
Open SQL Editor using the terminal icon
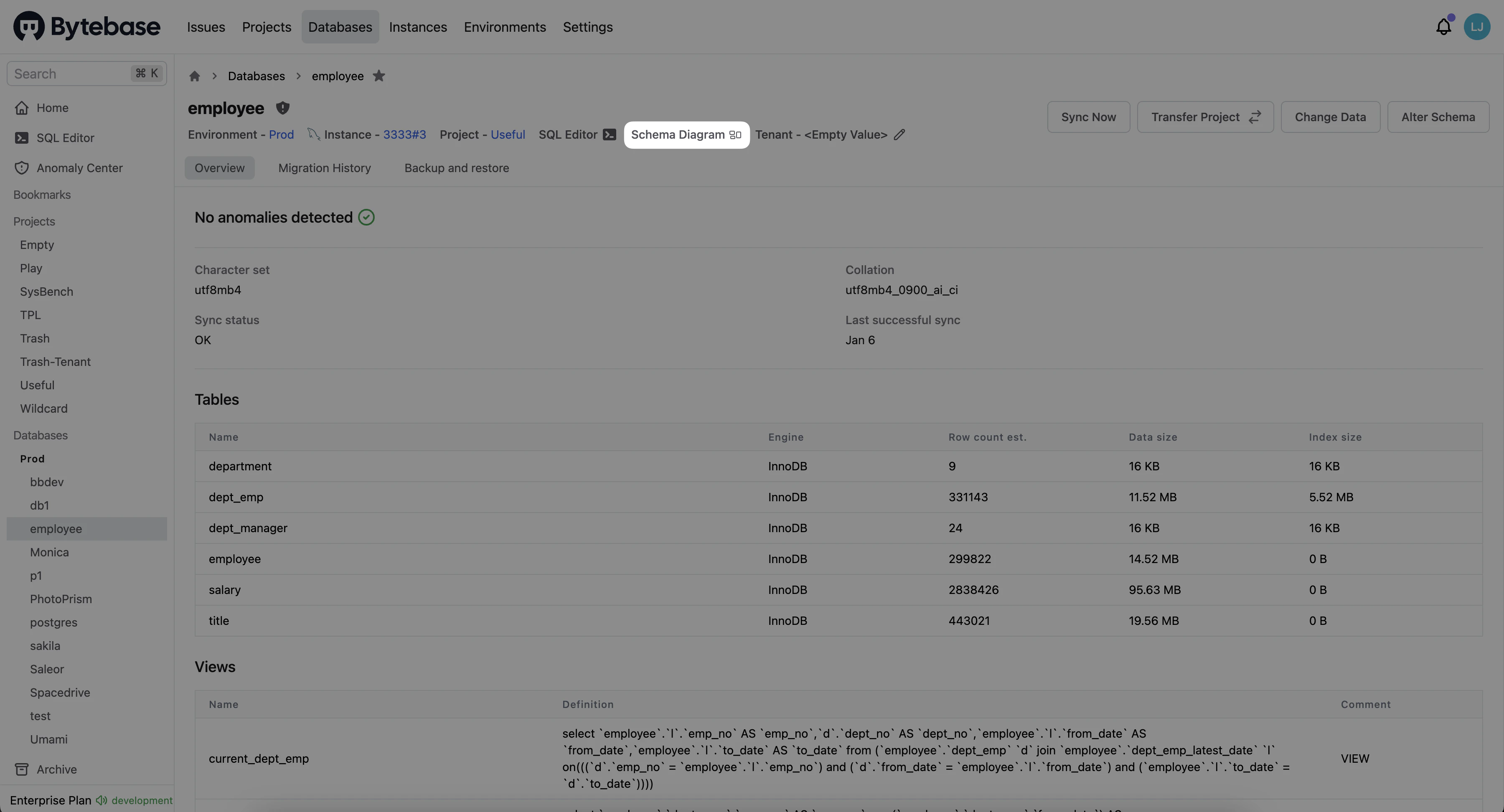tap(609, 134)
